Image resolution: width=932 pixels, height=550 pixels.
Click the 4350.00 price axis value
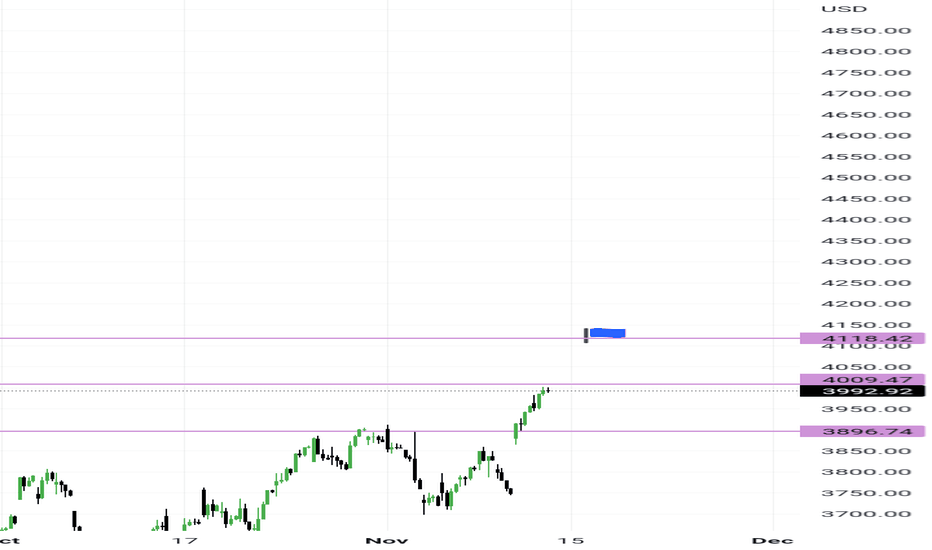coord(866,241)
